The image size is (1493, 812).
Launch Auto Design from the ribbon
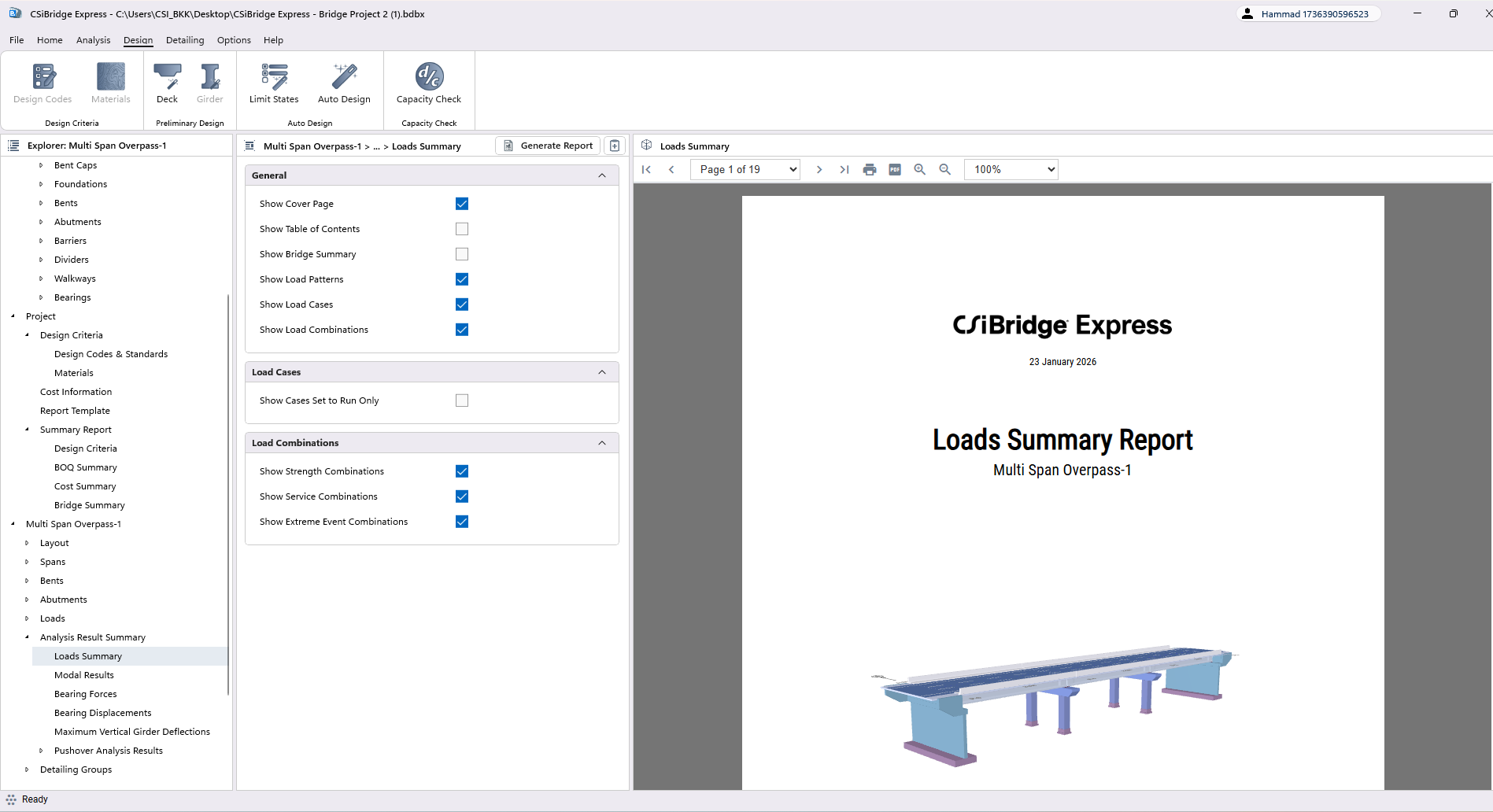pyautogui.click(x=344, y=83)
